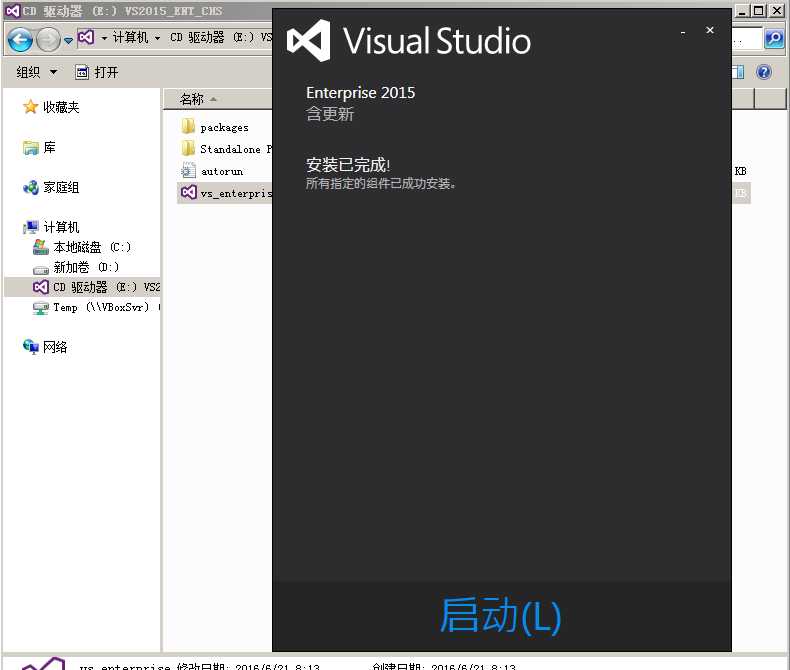This screenshot has width=790, height=670.
Task: Click the CD 驱动器 icon in tree
Action: point(41,287)
